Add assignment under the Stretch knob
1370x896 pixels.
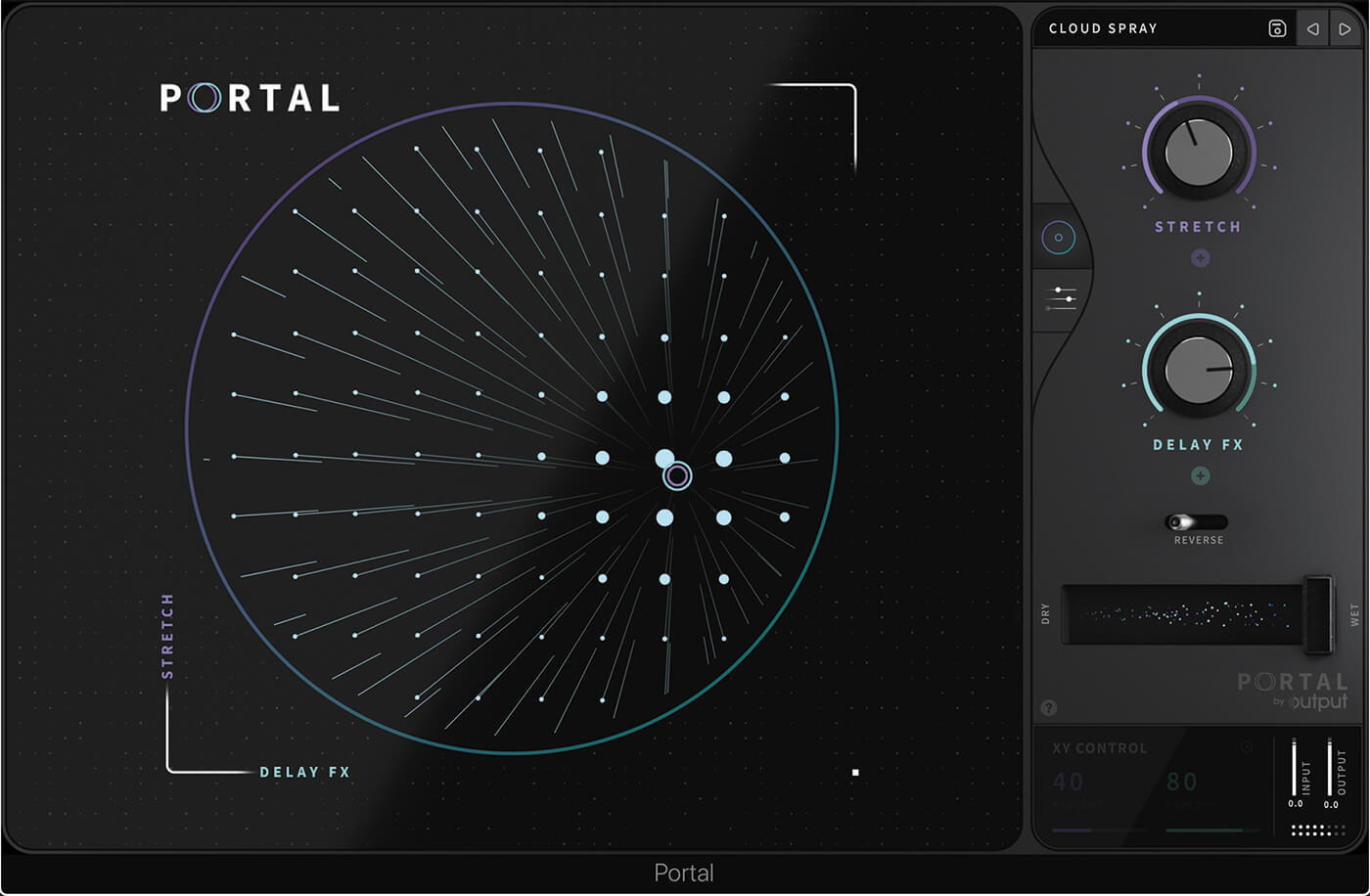1201,258
